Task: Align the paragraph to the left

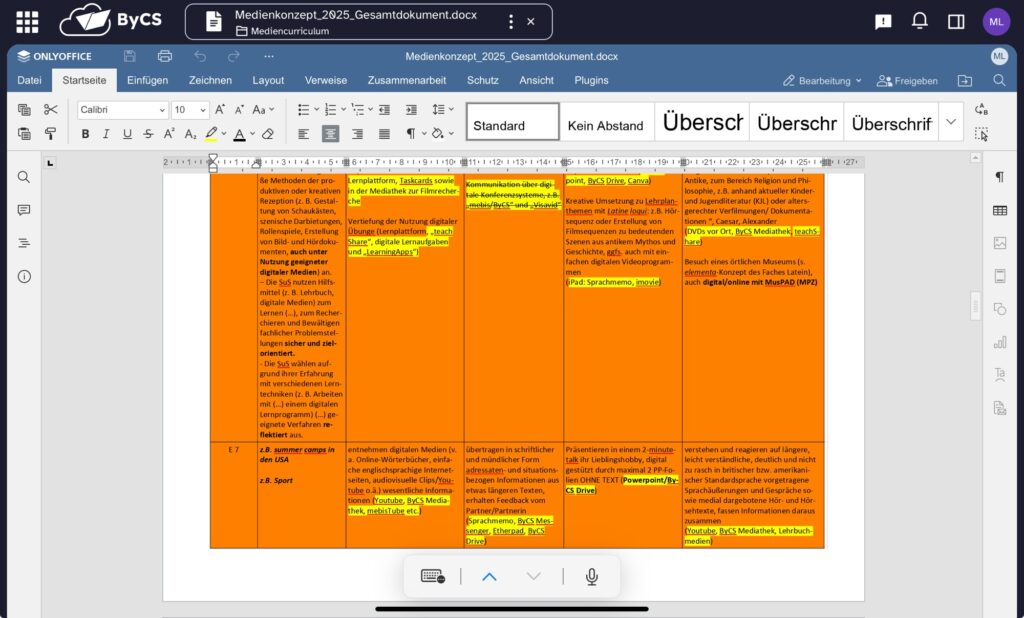Action: click(304, 134)
